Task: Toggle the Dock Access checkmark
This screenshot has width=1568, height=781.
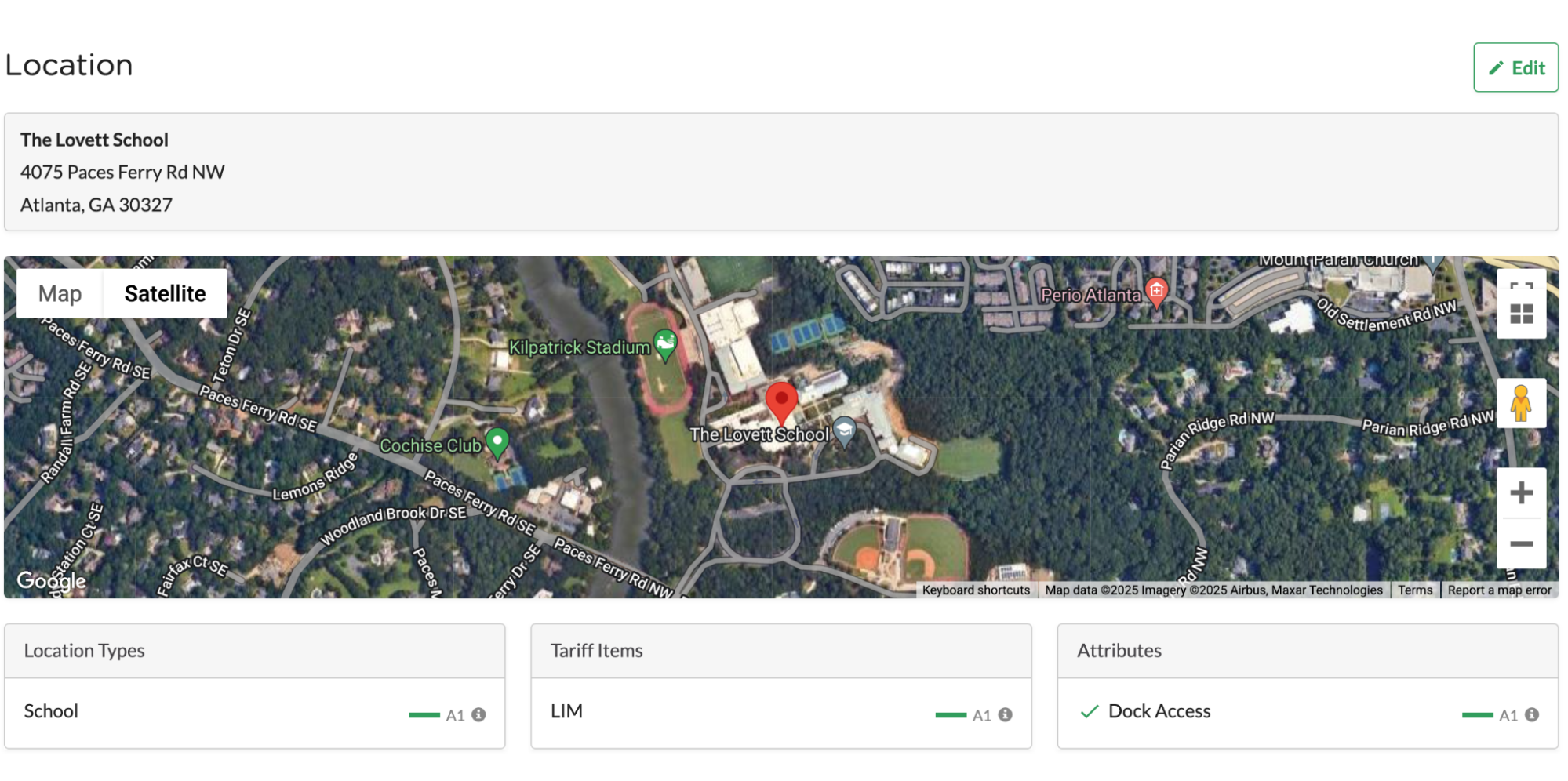Action: [1089, 712]
